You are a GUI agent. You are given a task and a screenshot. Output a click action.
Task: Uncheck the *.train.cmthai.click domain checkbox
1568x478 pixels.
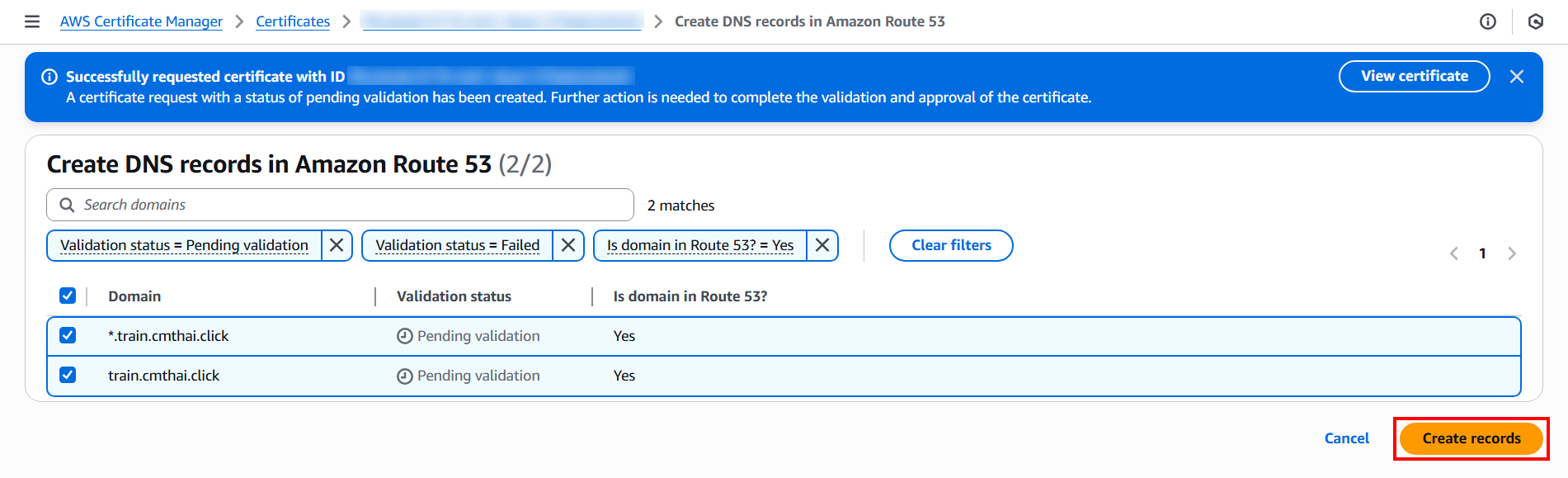(68, 335)
